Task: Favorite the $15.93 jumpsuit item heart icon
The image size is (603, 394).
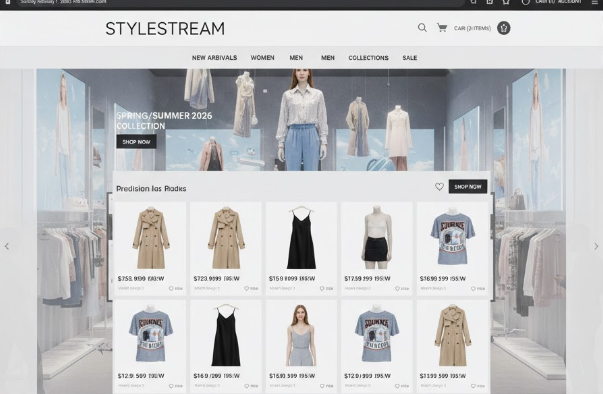Action: 322,386
